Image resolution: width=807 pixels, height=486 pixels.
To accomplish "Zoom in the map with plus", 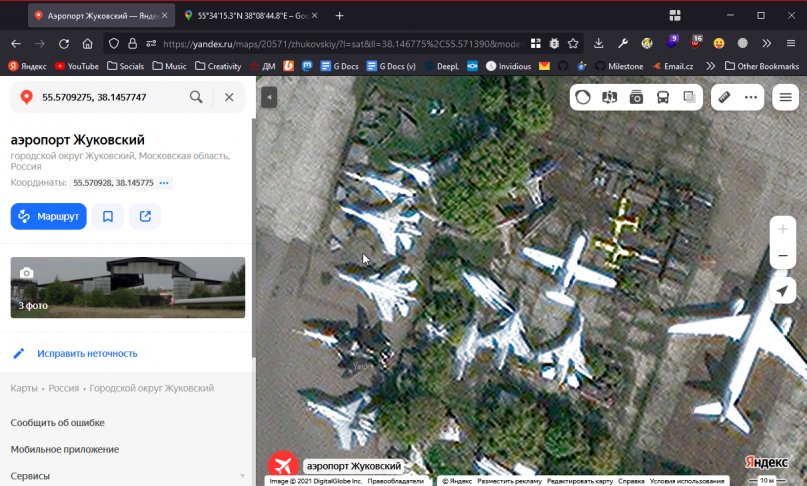I will click(783, 229).
